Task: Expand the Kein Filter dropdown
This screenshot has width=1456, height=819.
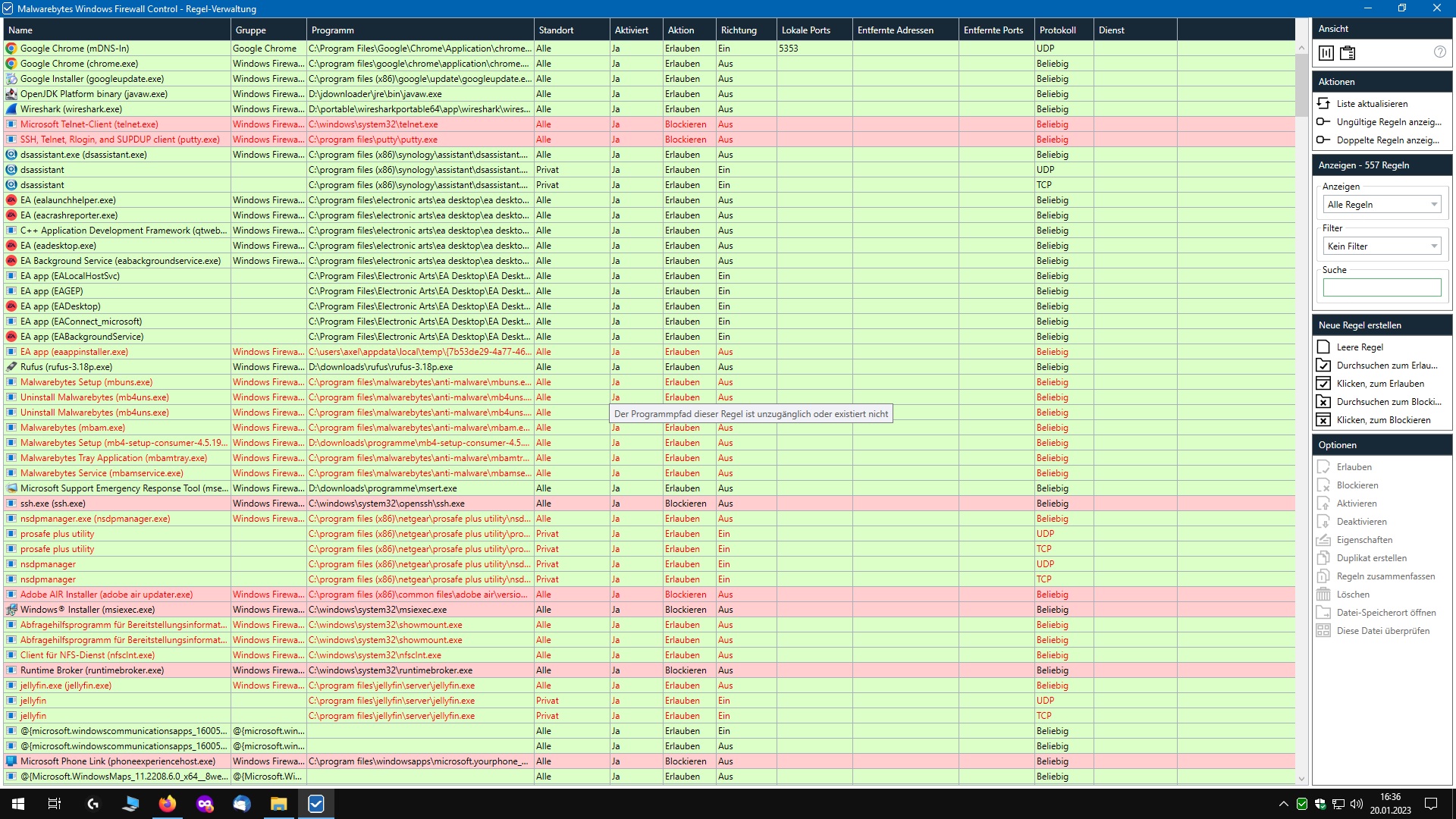Action: 1382,246
